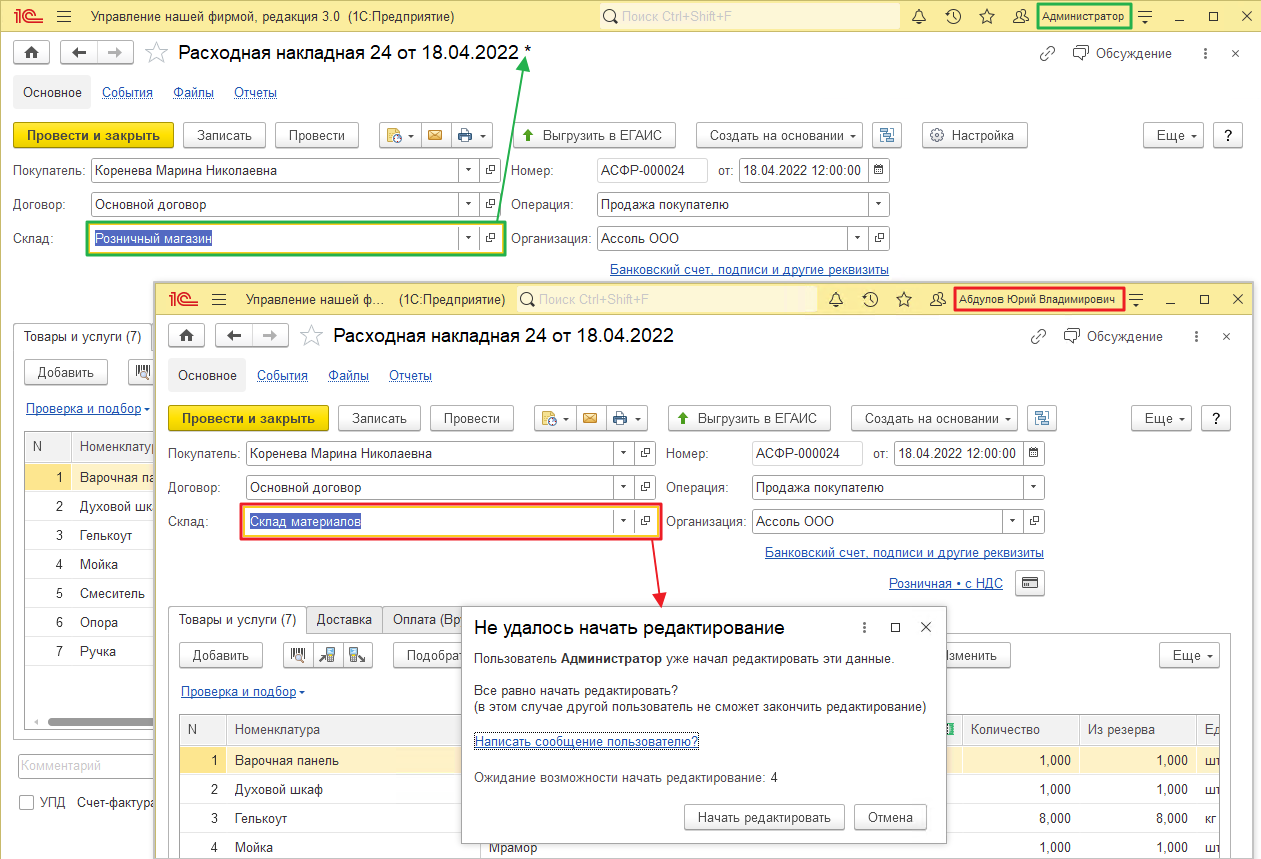Open print icon in Администратор window toolbar

coord(470,135)
